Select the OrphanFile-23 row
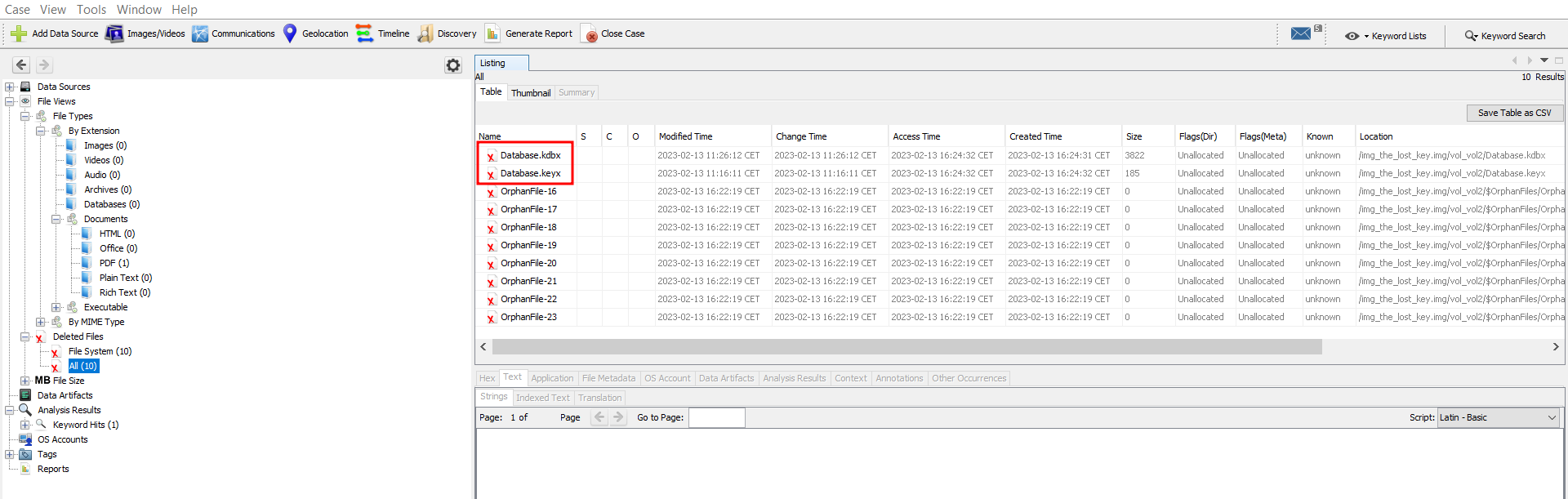1568x499 pixels. (1020, 317)
